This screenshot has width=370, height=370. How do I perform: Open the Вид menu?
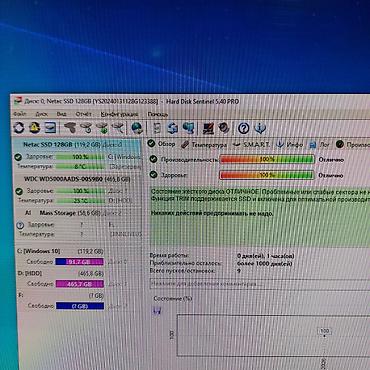(x=61, y=114)
